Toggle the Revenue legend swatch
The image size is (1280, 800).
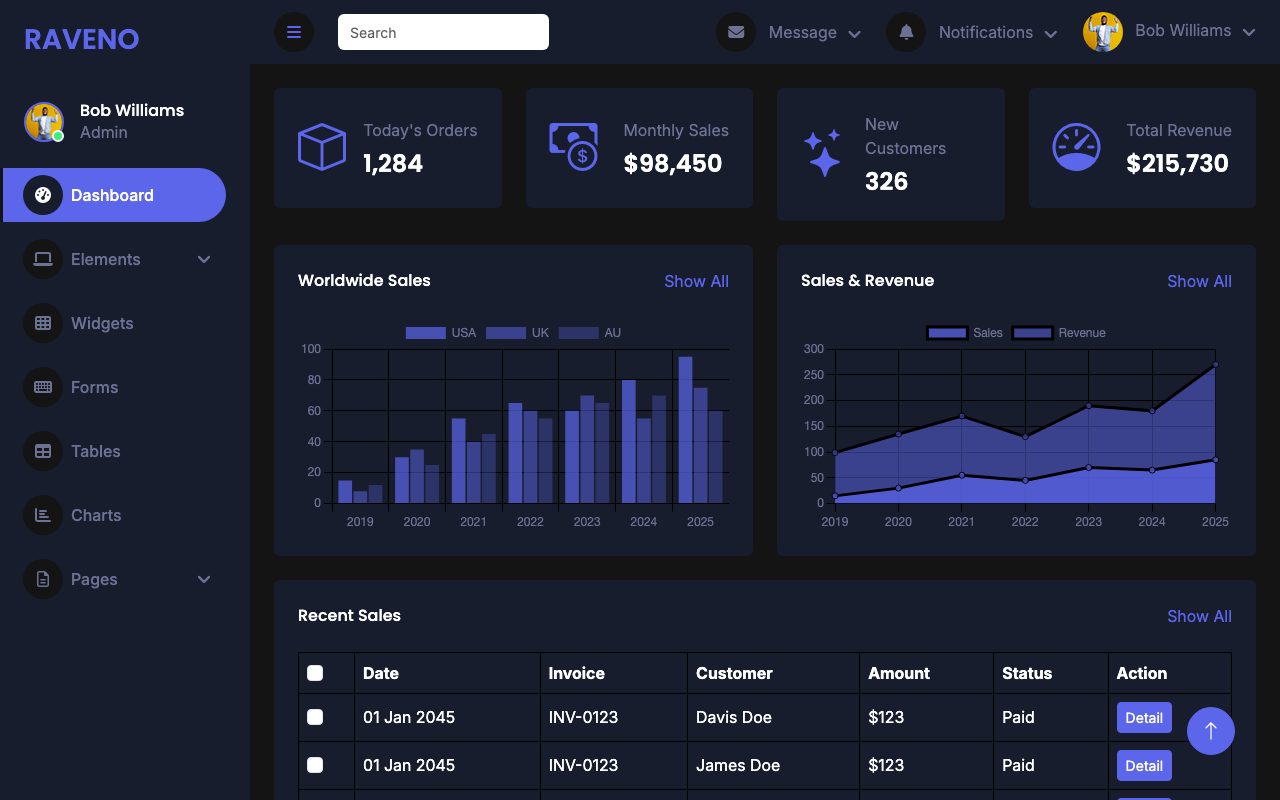click(1033, 333)
